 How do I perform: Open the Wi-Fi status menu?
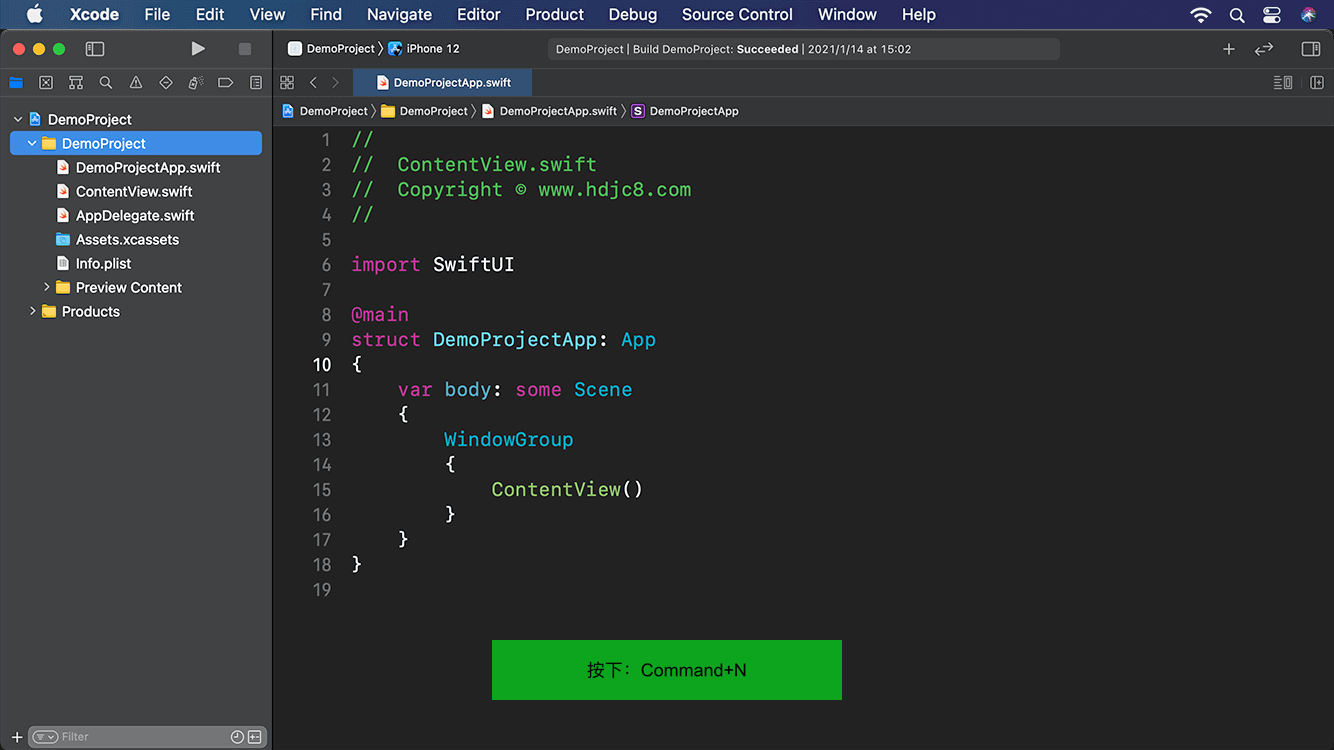tap(1201, 14)
